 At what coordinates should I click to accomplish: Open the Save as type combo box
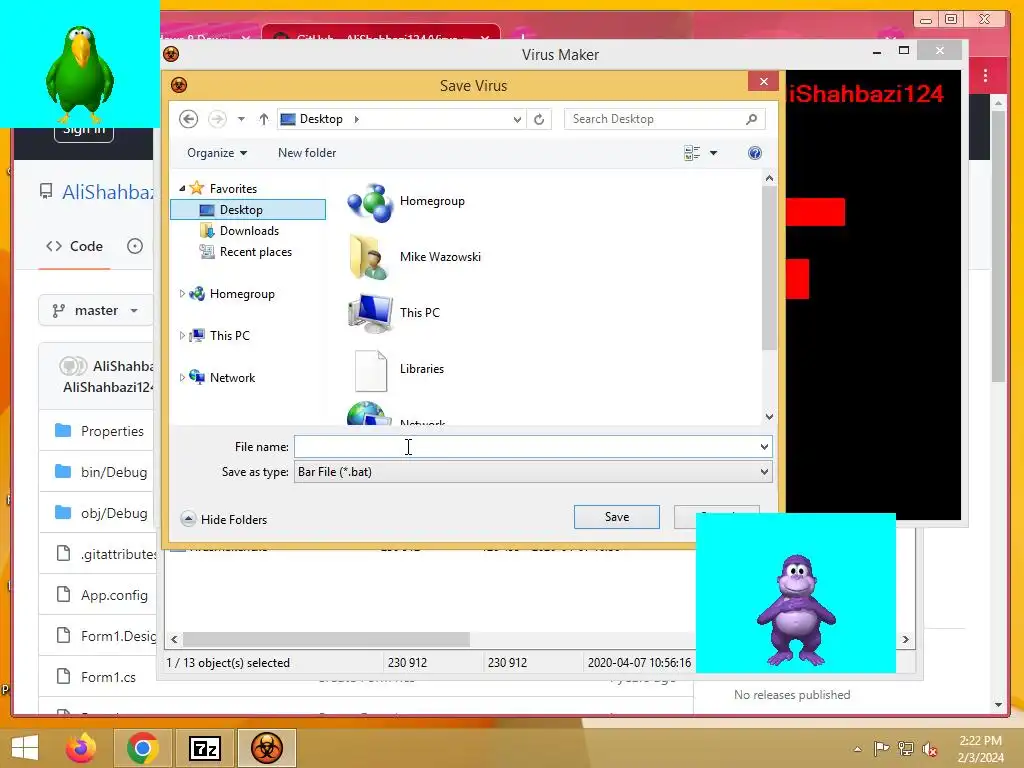pyautogui.click(x=533, y=472)
